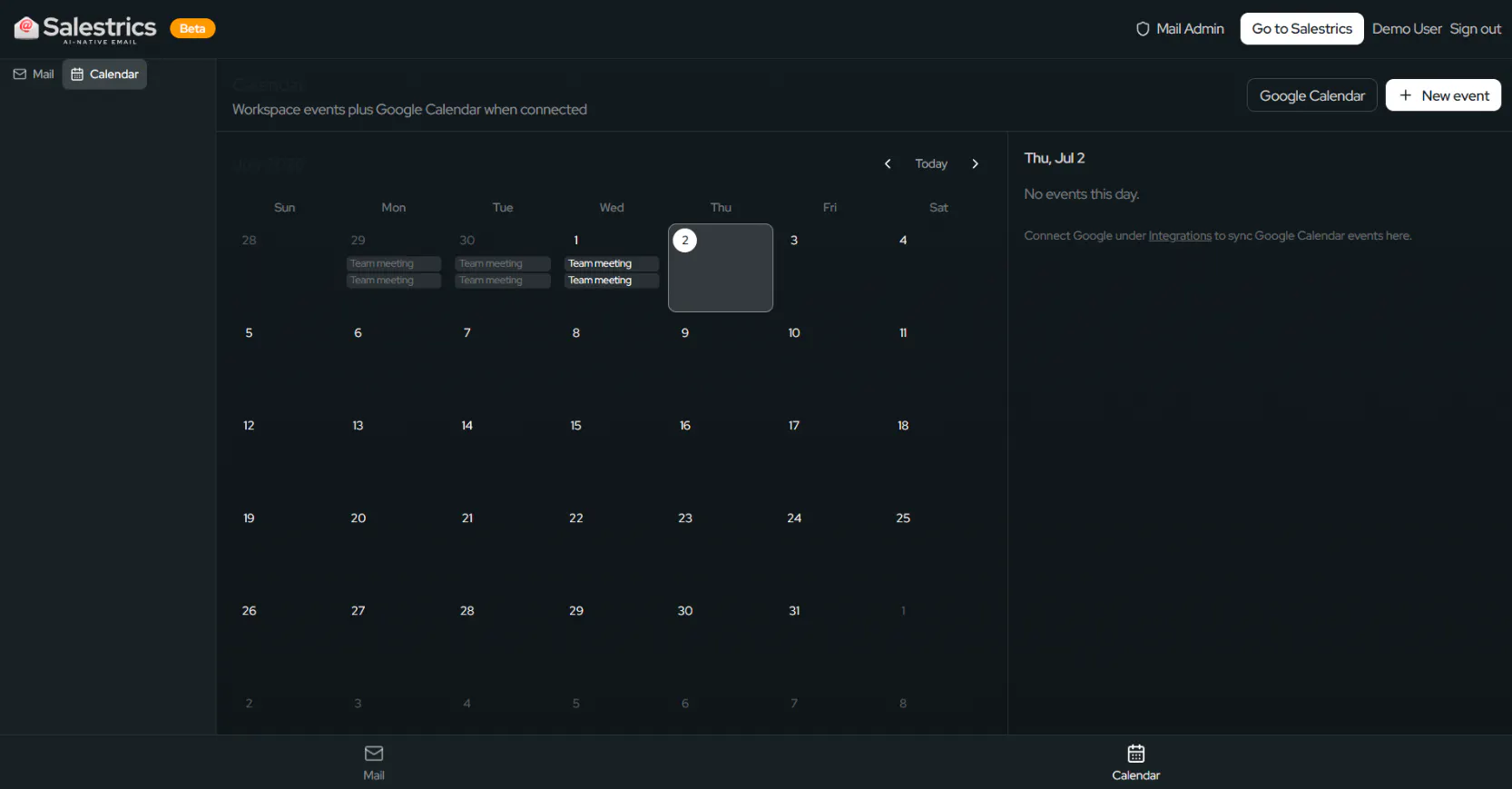
Task: Open second Team meeting on June 29
Action: [x=394, y=281]
